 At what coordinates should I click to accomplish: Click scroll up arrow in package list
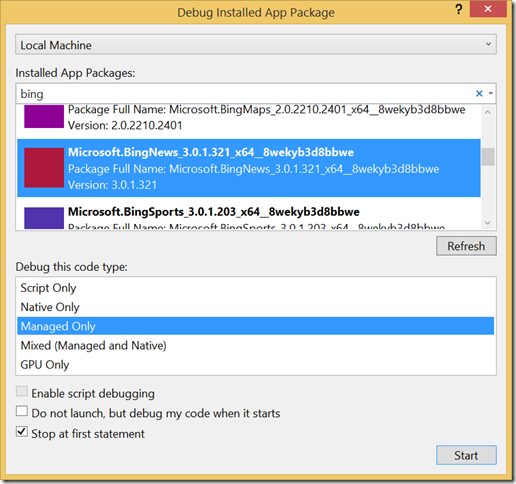click(x=488, y=112)
